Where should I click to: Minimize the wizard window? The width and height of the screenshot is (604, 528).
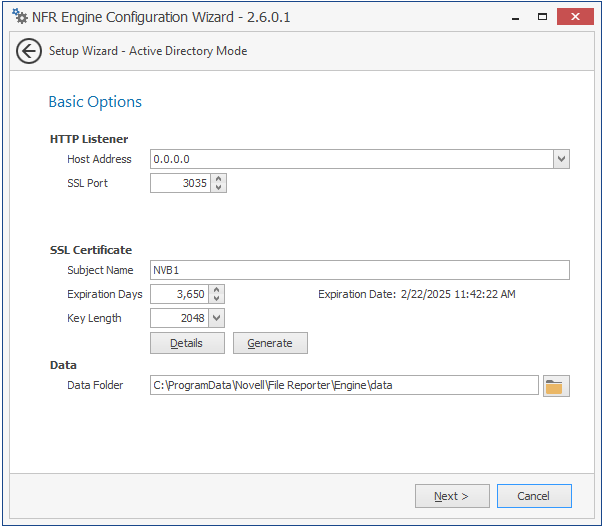[515, 17]
